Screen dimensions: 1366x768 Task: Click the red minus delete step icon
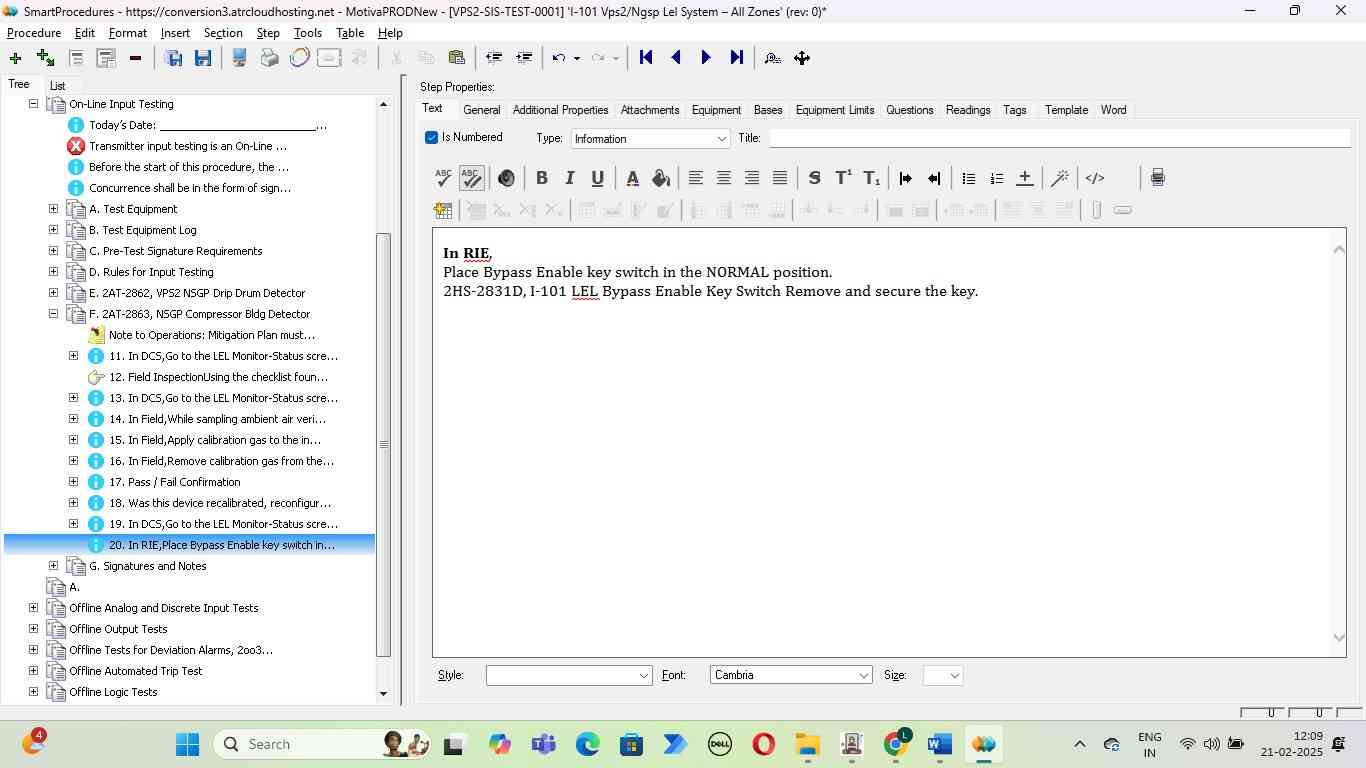pos(135,58)
